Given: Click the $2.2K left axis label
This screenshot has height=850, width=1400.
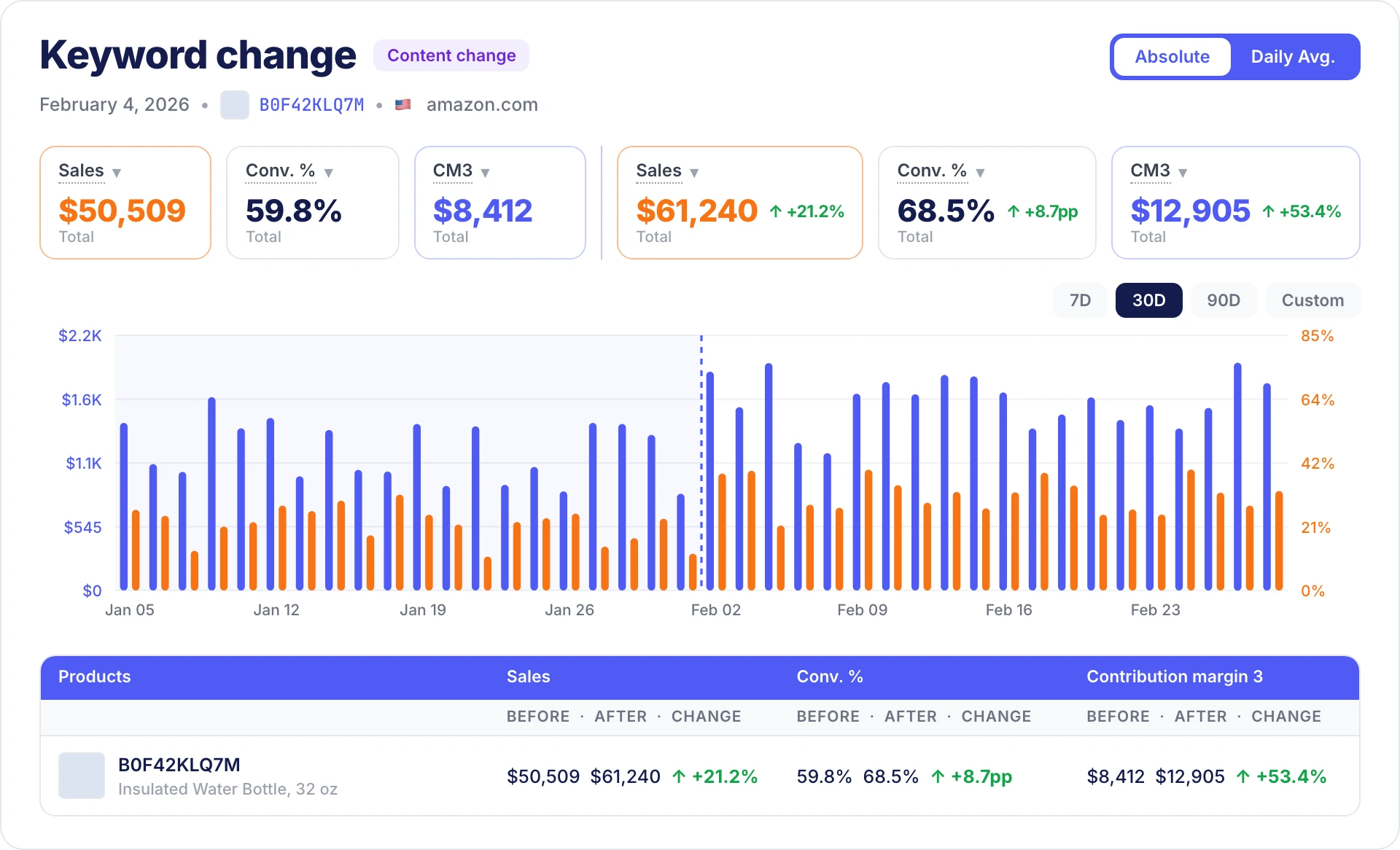Looking at the screenshot, I should pyautogui.click(x=80, y=336).
